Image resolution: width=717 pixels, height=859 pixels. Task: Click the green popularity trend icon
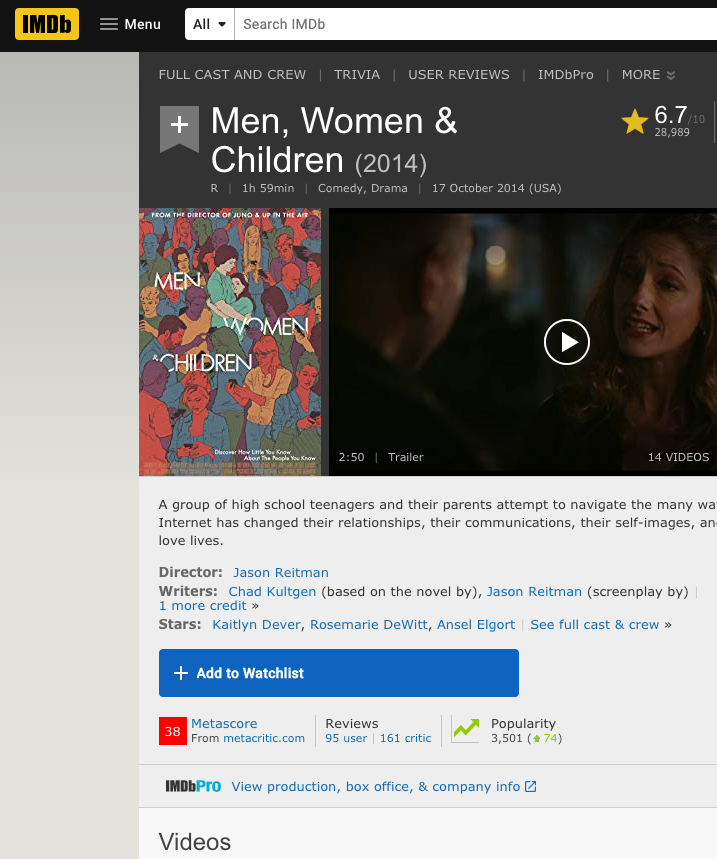pyautogui.click(x=466, y=730)
